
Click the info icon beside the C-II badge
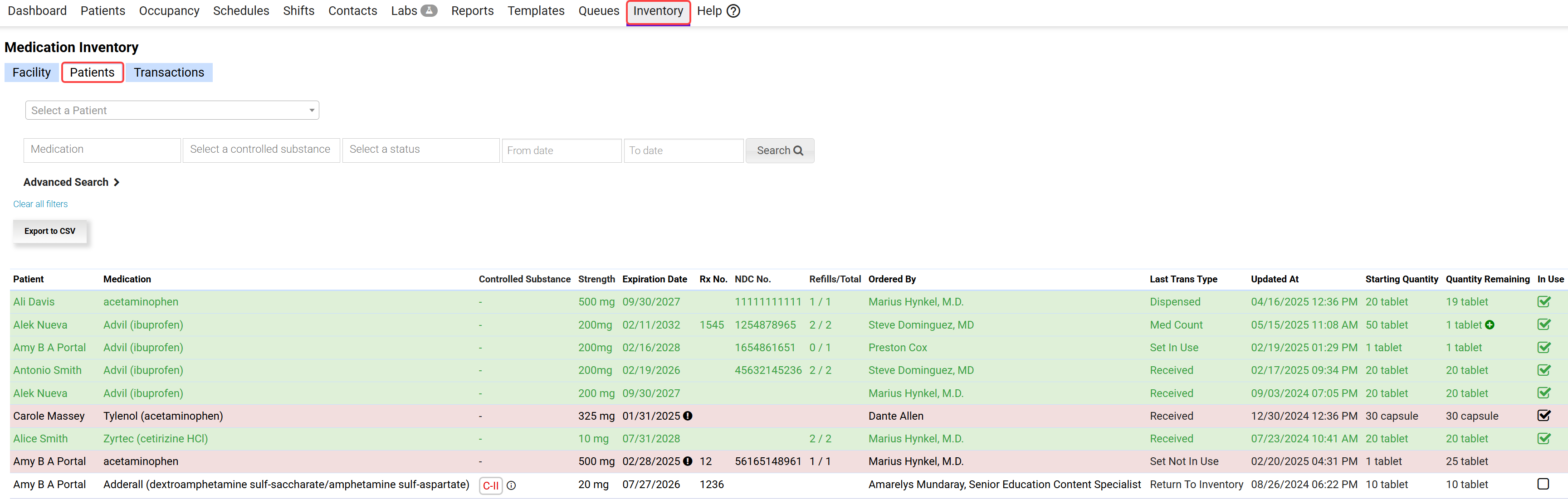pos(512,485)
